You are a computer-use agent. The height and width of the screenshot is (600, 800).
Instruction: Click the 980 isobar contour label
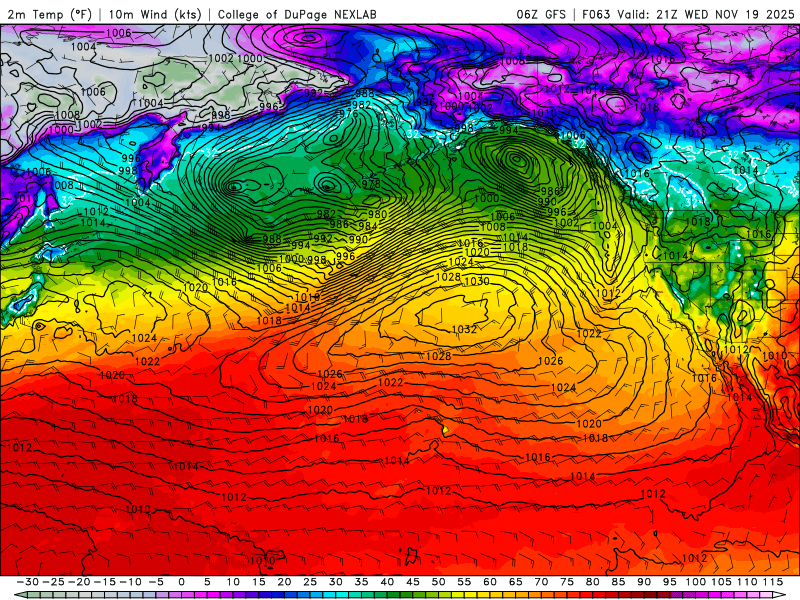click(377, 214)
